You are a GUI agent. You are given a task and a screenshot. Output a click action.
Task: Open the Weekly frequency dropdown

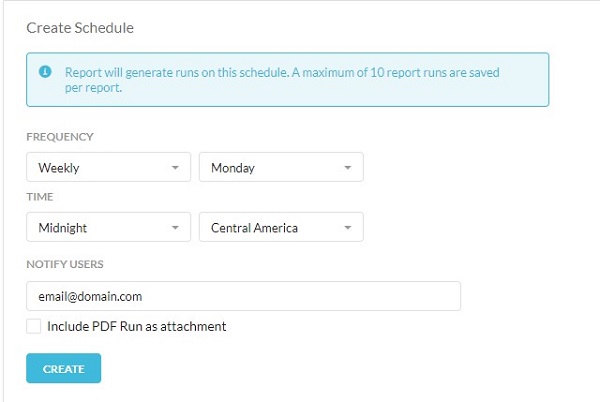tap(108, 167)
